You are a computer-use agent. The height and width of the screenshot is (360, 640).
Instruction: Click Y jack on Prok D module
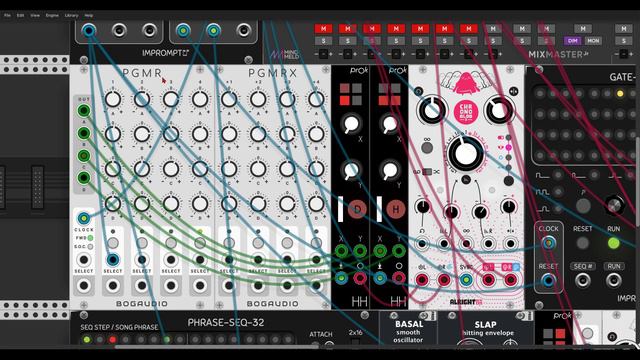tap(360, 251)
